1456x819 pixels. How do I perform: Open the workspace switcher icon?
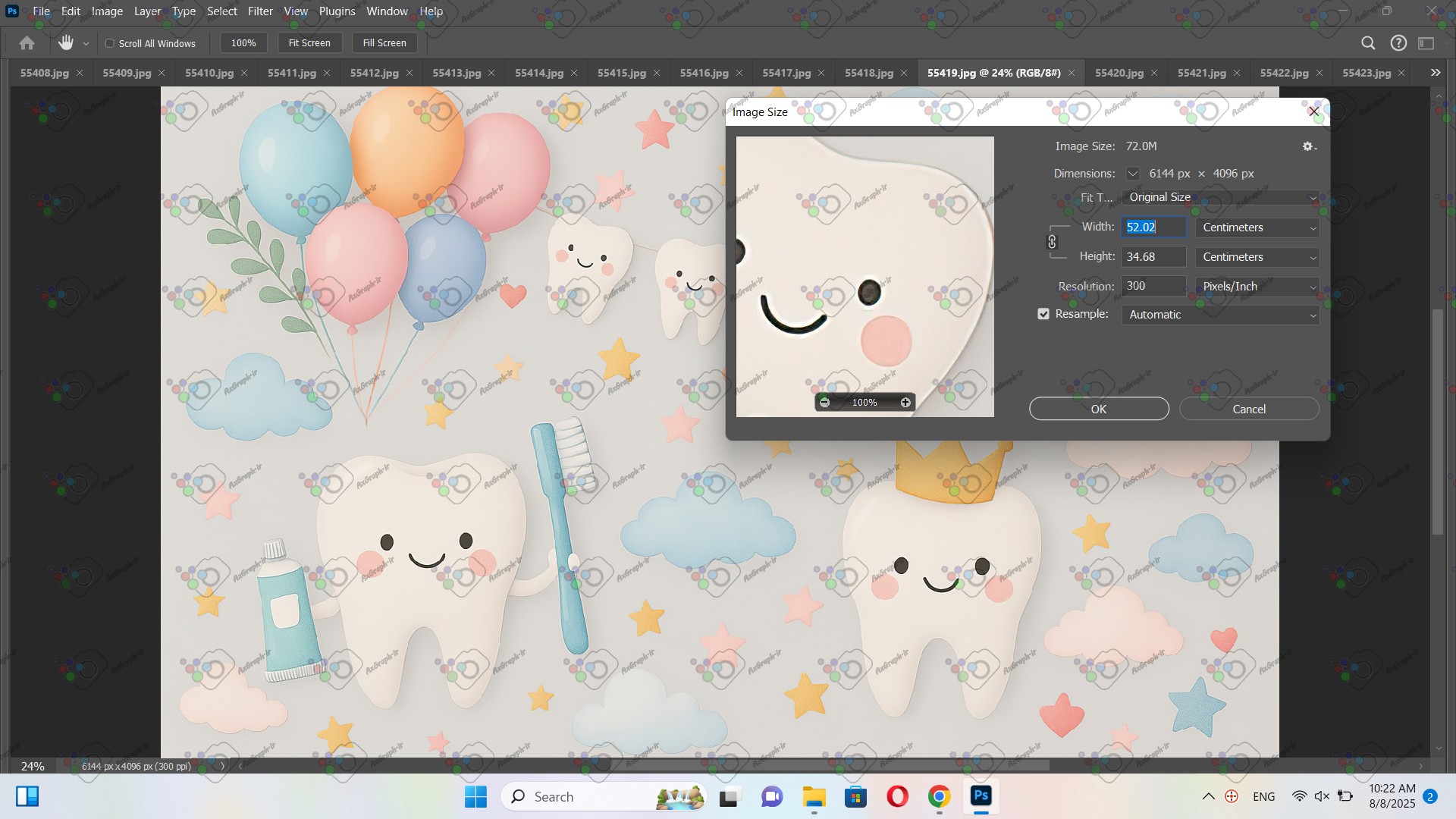1426,43
